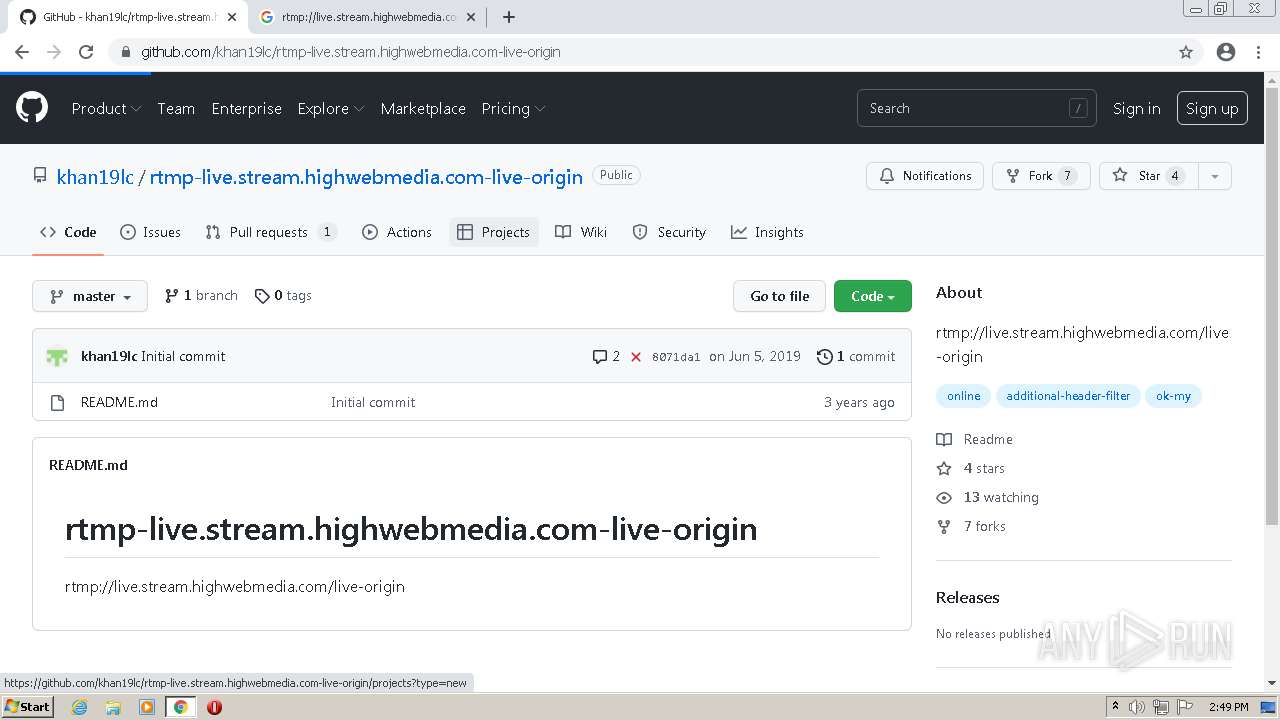Open Initial commit message in file row

[373, 402]
